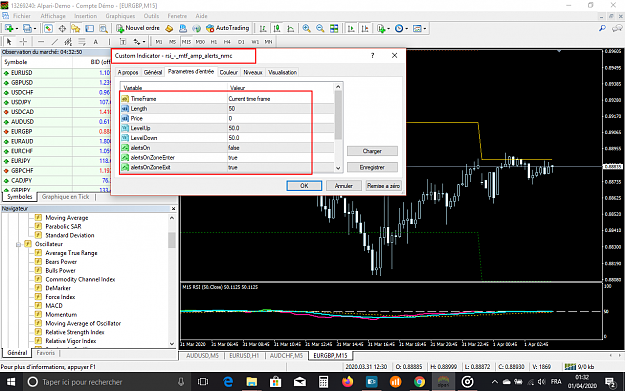Open indicators list dropdown arrow
The width and height of the screenshot is (625, 391).
389,29
